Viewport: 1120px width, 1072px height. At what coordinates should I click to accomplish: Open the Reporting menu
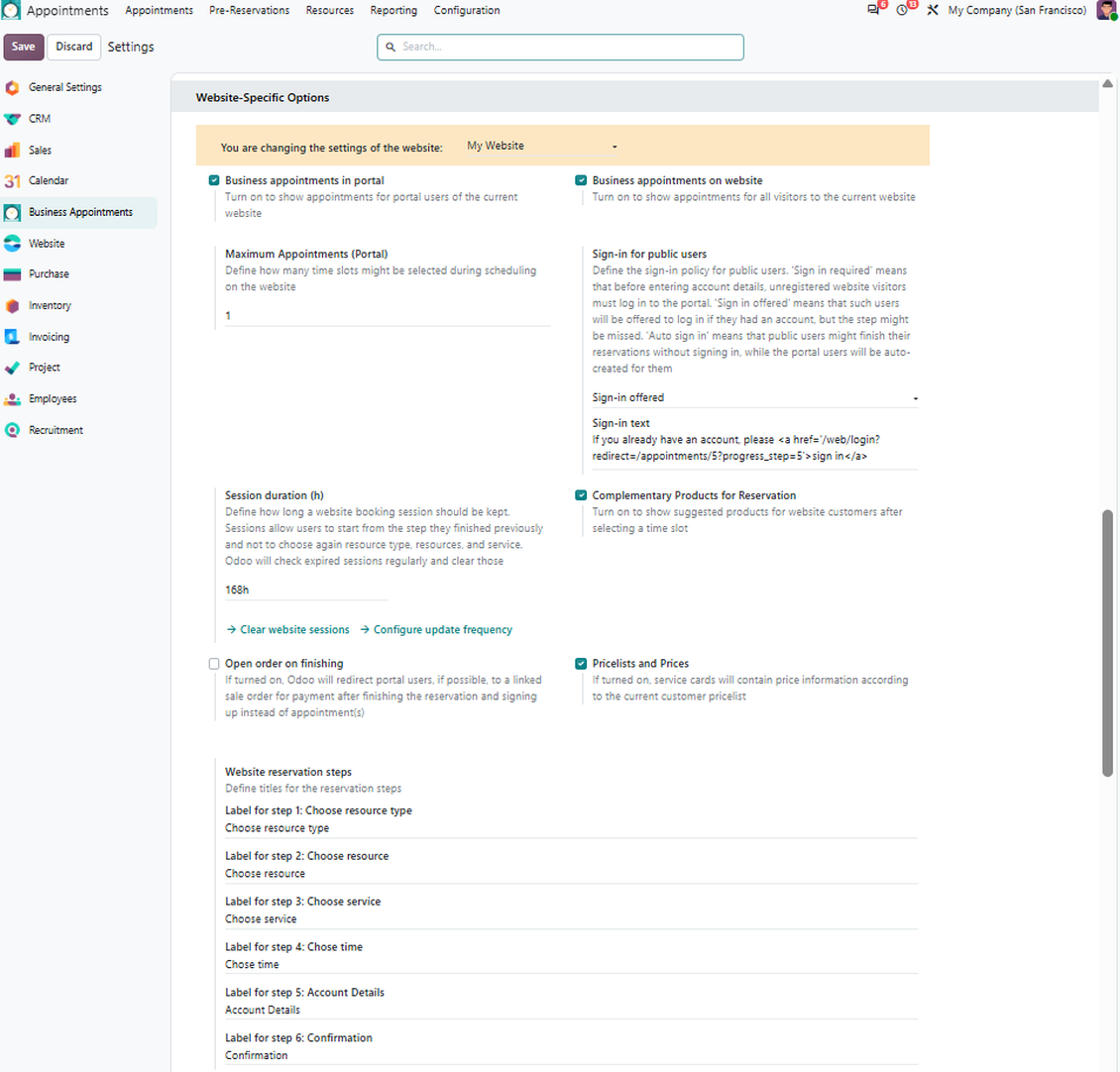click(x=393, y=10)
